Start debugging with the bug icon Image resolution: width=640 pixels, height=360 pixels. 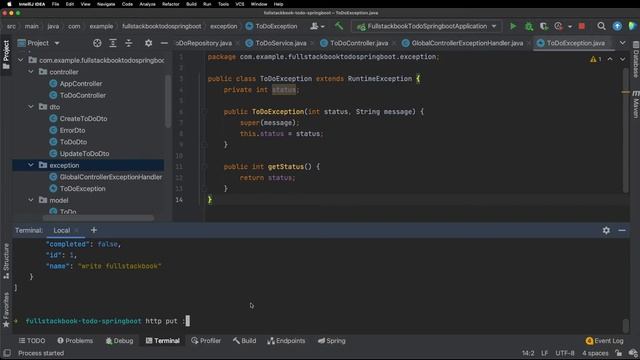coord(529,26)
